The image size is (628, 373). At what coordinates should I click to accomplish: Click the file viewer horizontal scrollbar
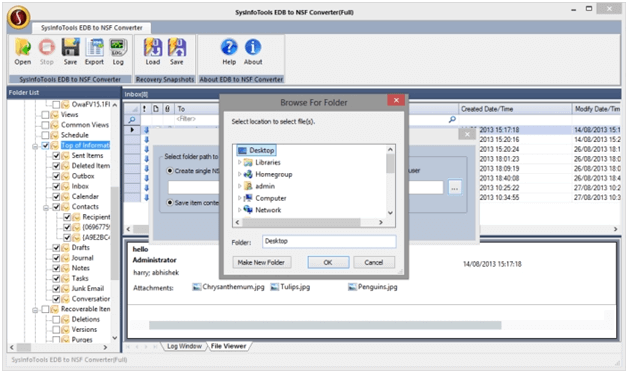(x=325, y=325)
